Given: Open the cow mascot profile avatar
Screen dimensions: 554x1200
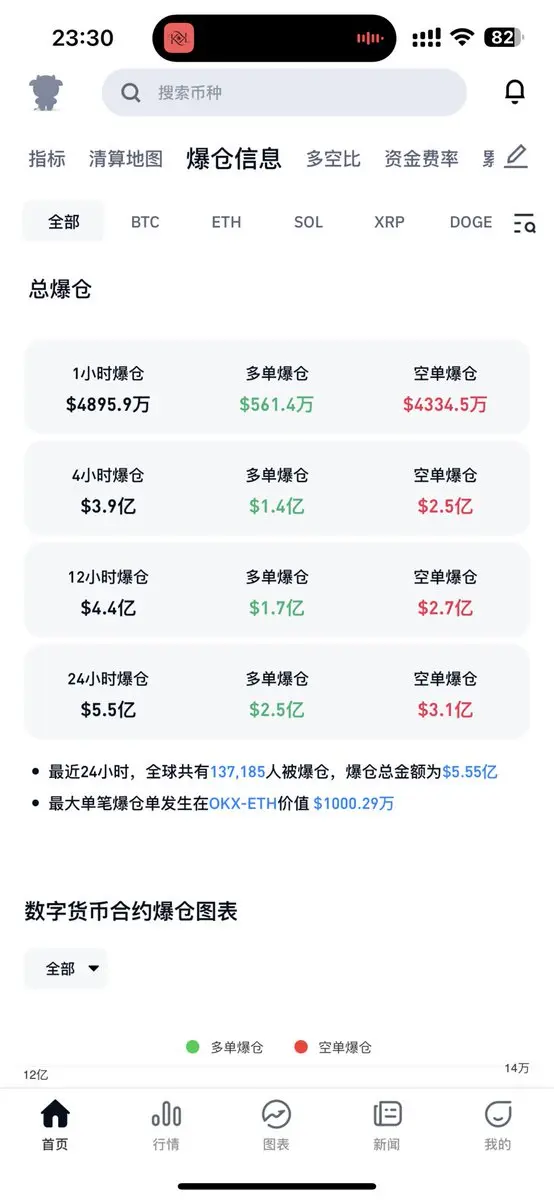Looking at the screenshot, I should (x=46, y=92).
